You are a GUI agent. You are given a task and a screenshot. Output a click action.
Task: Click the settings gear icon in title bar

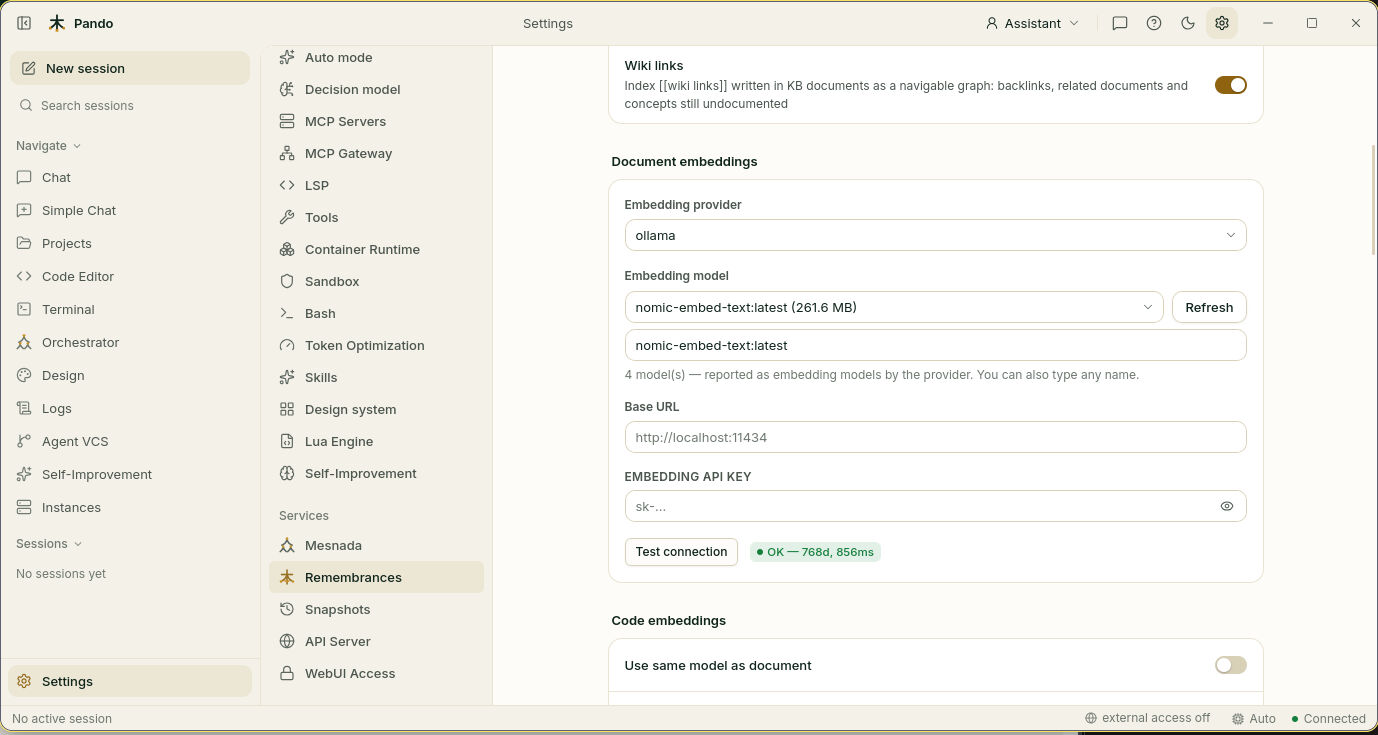(1222, 23)
